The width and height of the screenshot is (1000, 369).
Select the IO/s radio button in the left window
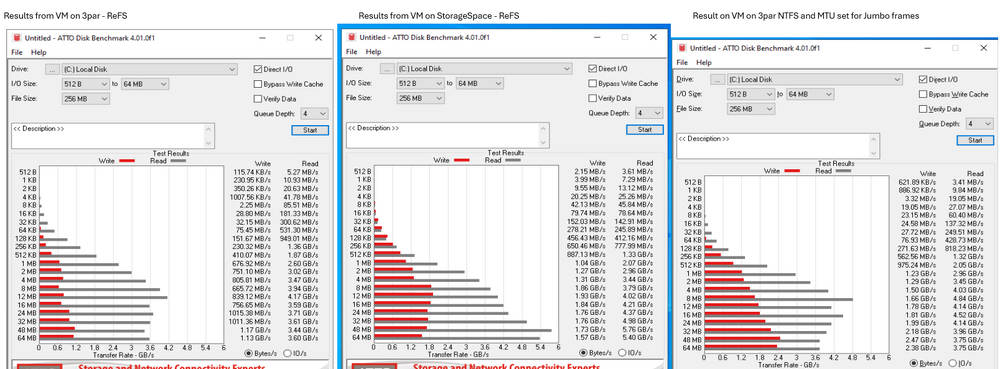point(287,353)
